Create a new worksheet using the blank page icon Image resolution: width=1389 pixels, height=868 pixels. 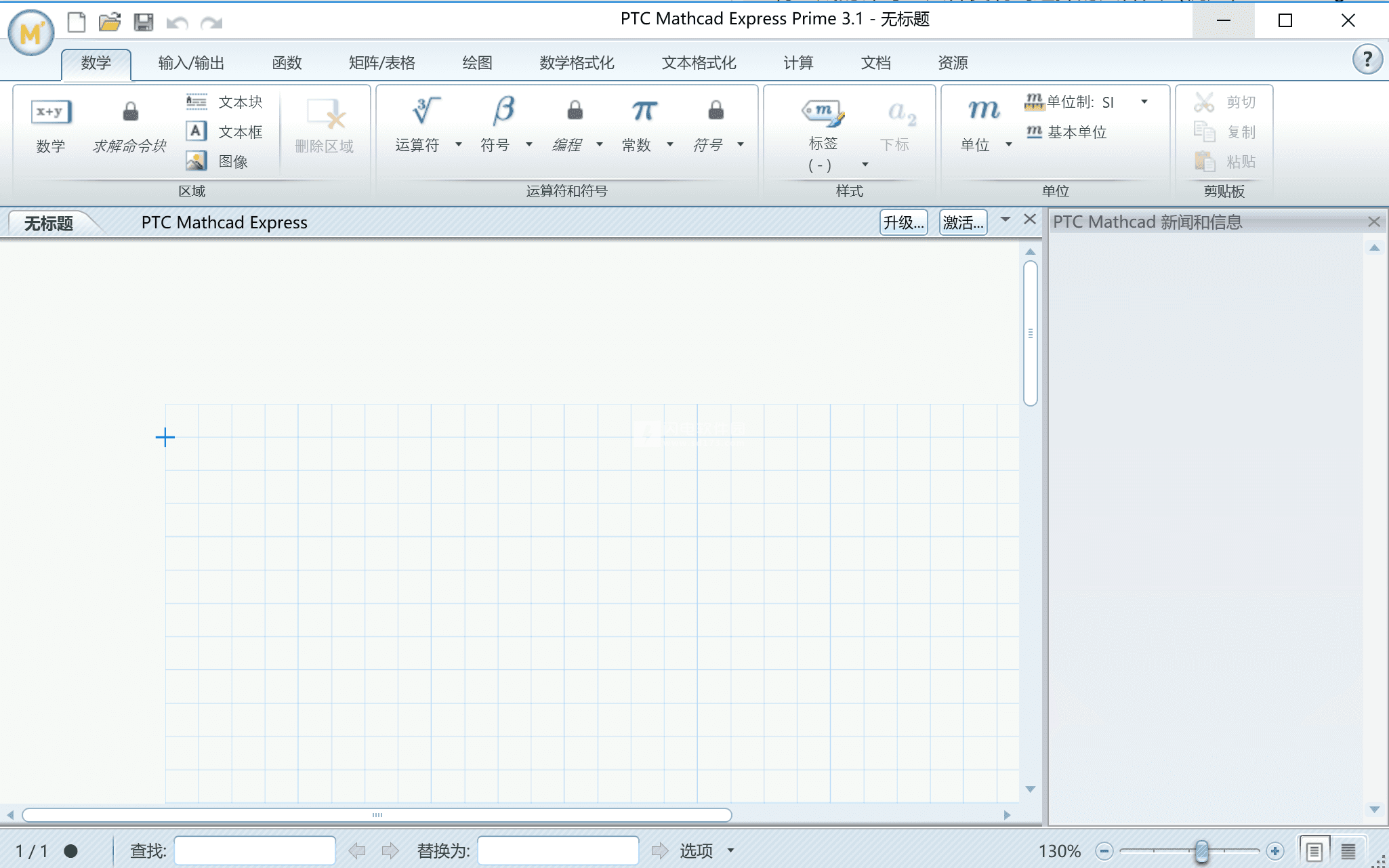click(x=77, y=22)
